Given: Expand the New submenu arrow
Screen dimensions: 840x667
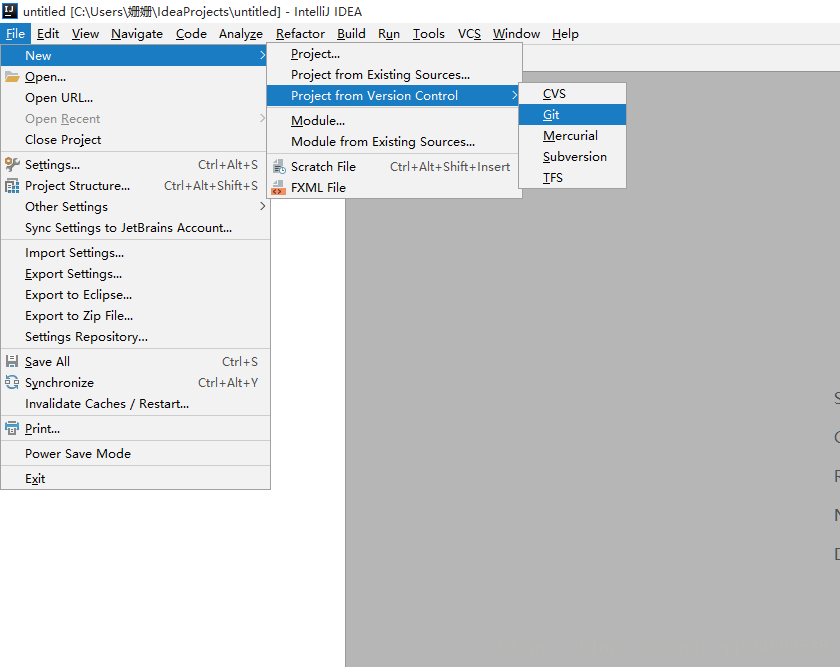Looking at the screenshot, I should coord(262,55).
